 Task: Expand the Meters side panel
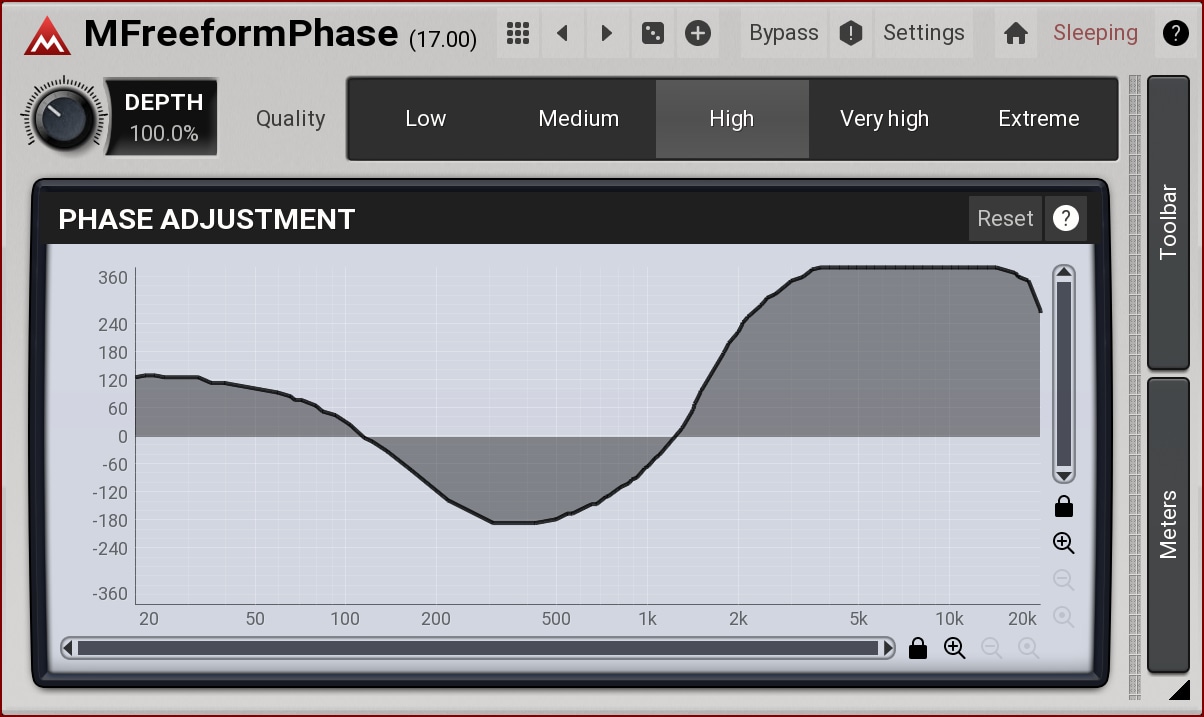(x=1168, y=524)
